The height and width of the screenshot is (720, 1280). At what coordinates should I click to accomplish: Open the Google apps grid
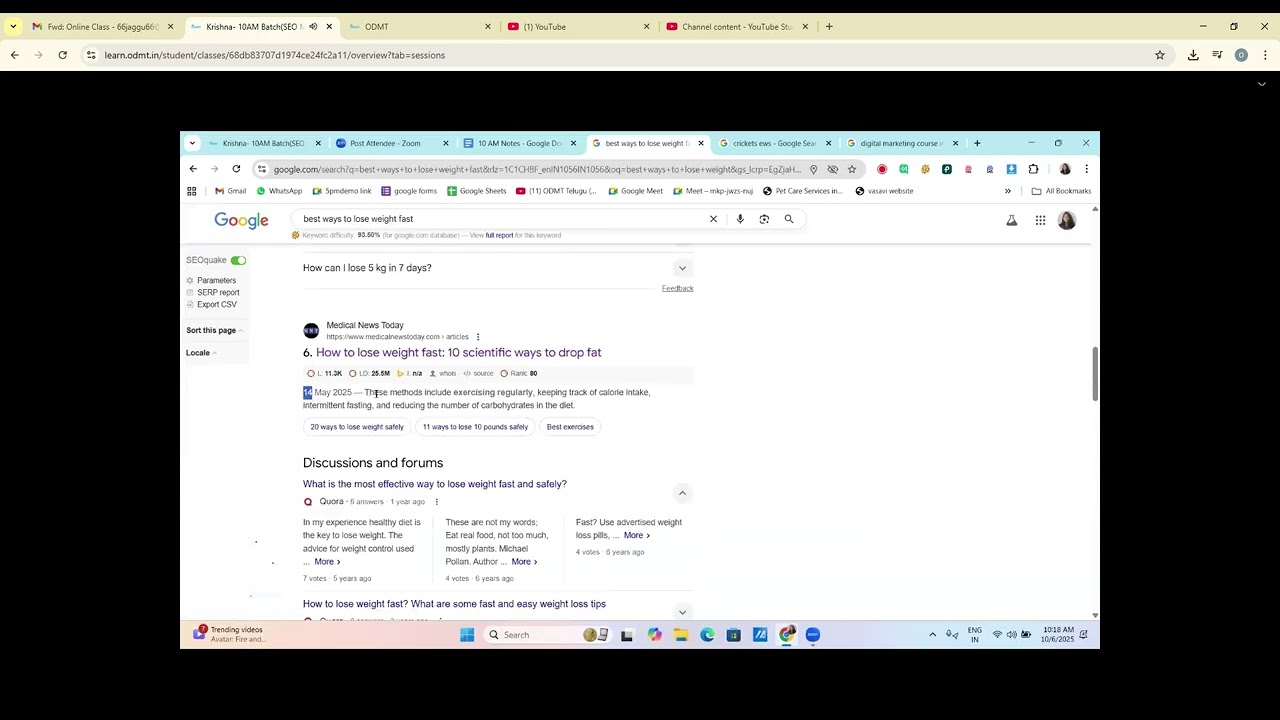tap(1040, 220)
